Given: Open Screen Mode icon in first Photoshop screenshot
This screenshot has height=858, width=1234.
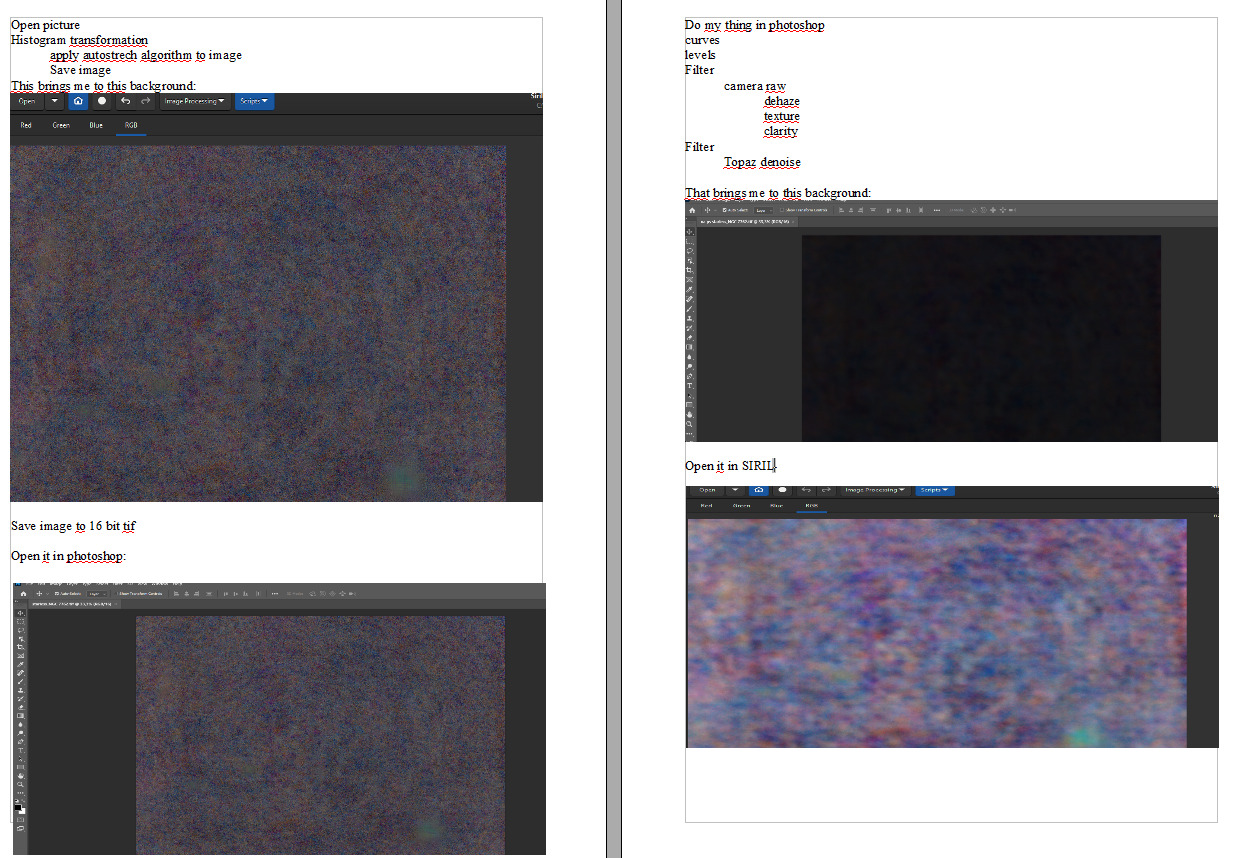Looking at the screenshot, I should (21, 828).
